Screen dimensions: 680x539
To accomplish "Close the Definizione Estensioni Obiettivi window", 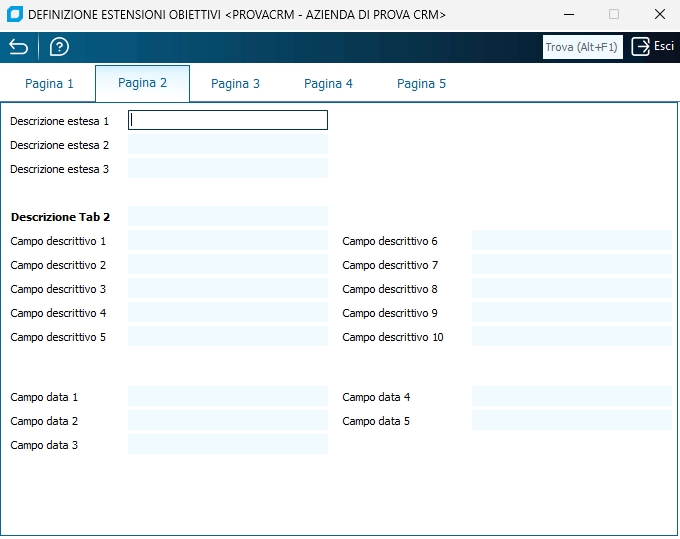I will pos(660,14).
